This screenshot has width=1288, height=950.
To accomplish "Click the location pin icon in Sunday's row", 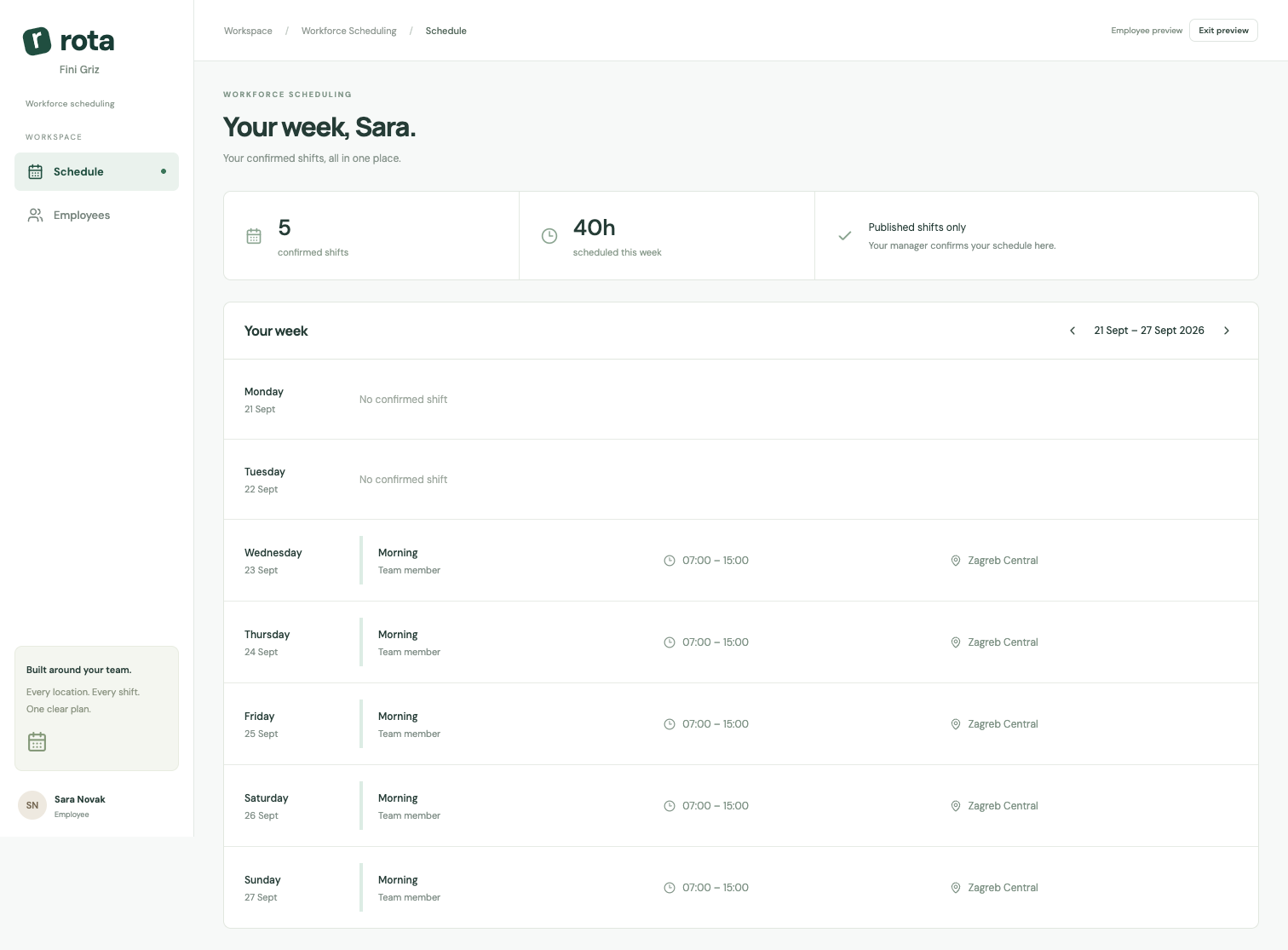I will coord(956,888).
